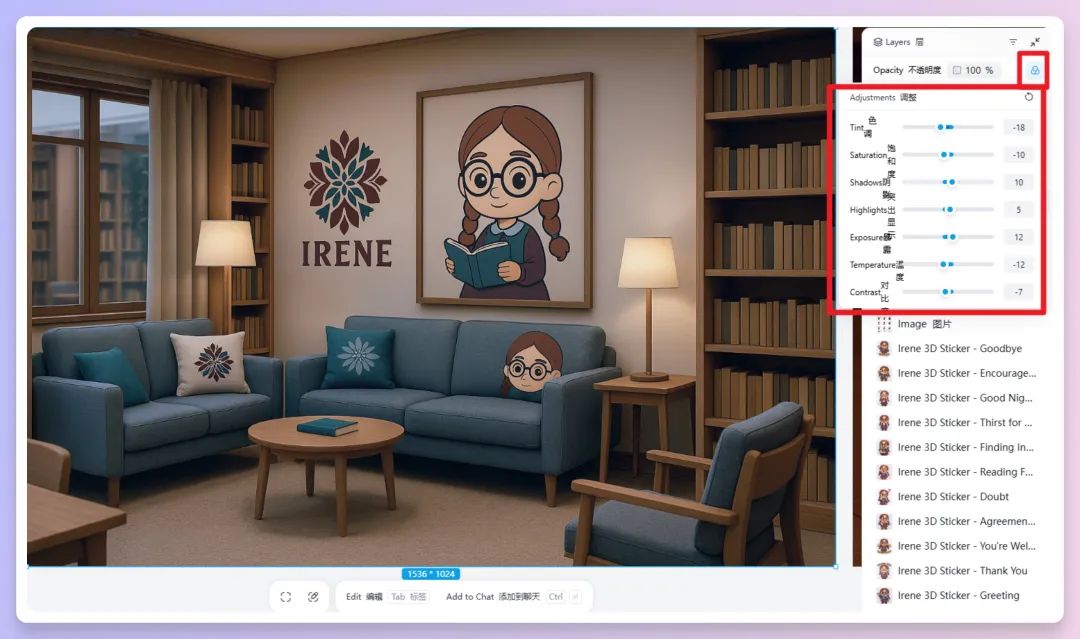Select the Irene 3D Sticker - Greeting layer
The height and width of the screenshot is (639, 1080).
(x=956, y=596)
